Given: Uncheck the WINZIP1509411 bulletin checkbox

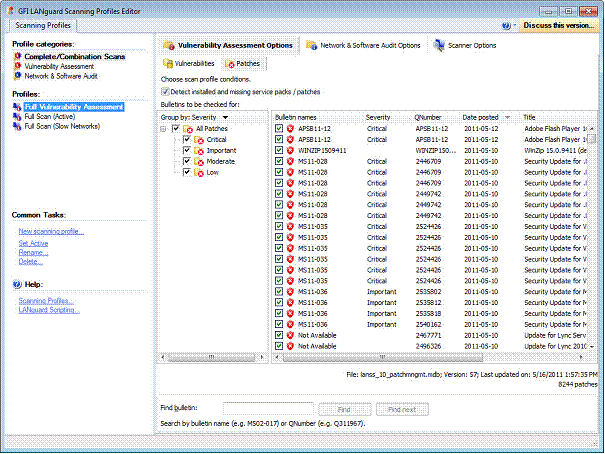Looking at the screenshot, I should coord(279,150).
